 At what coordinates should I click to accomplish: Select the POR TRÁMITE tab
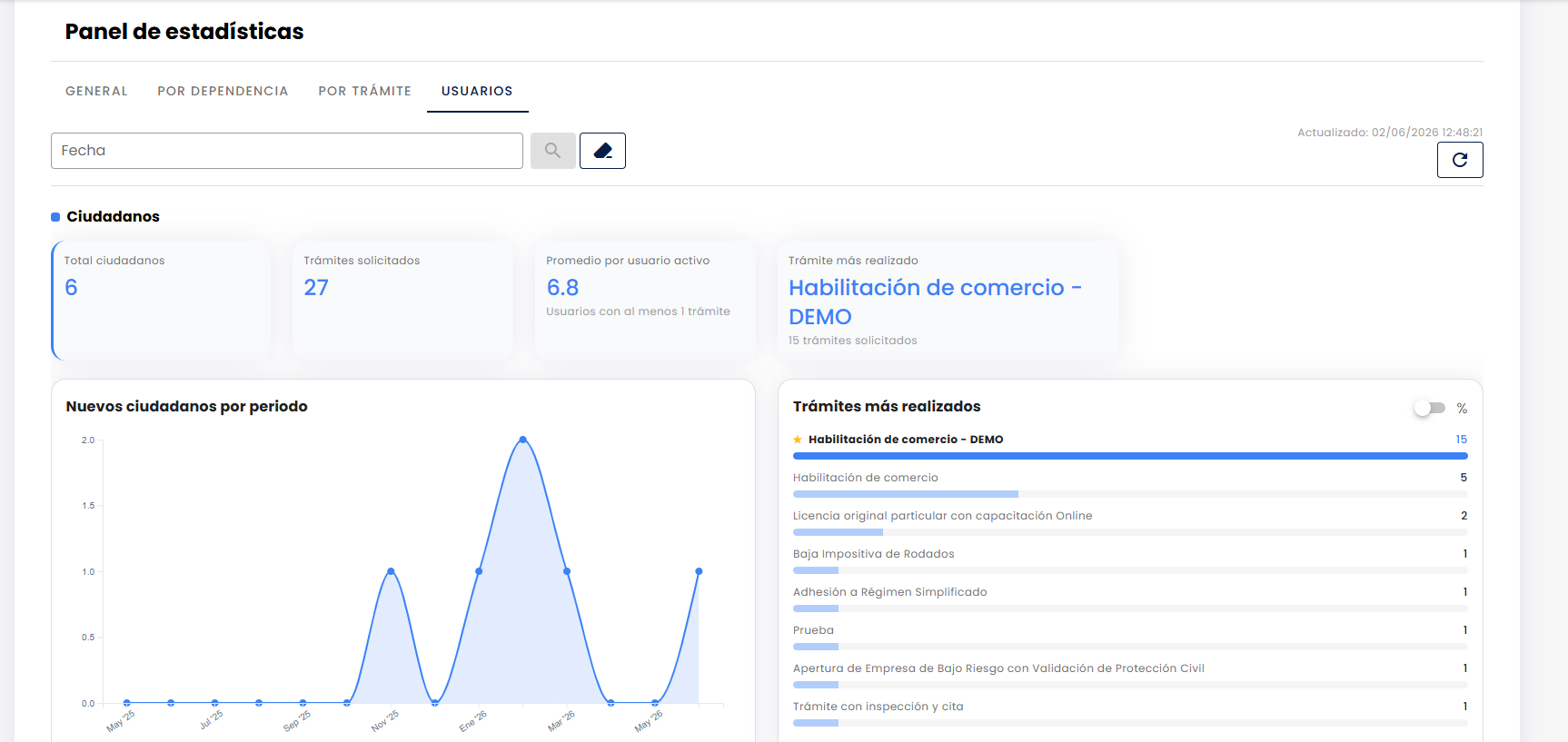[x=364, y=91]
